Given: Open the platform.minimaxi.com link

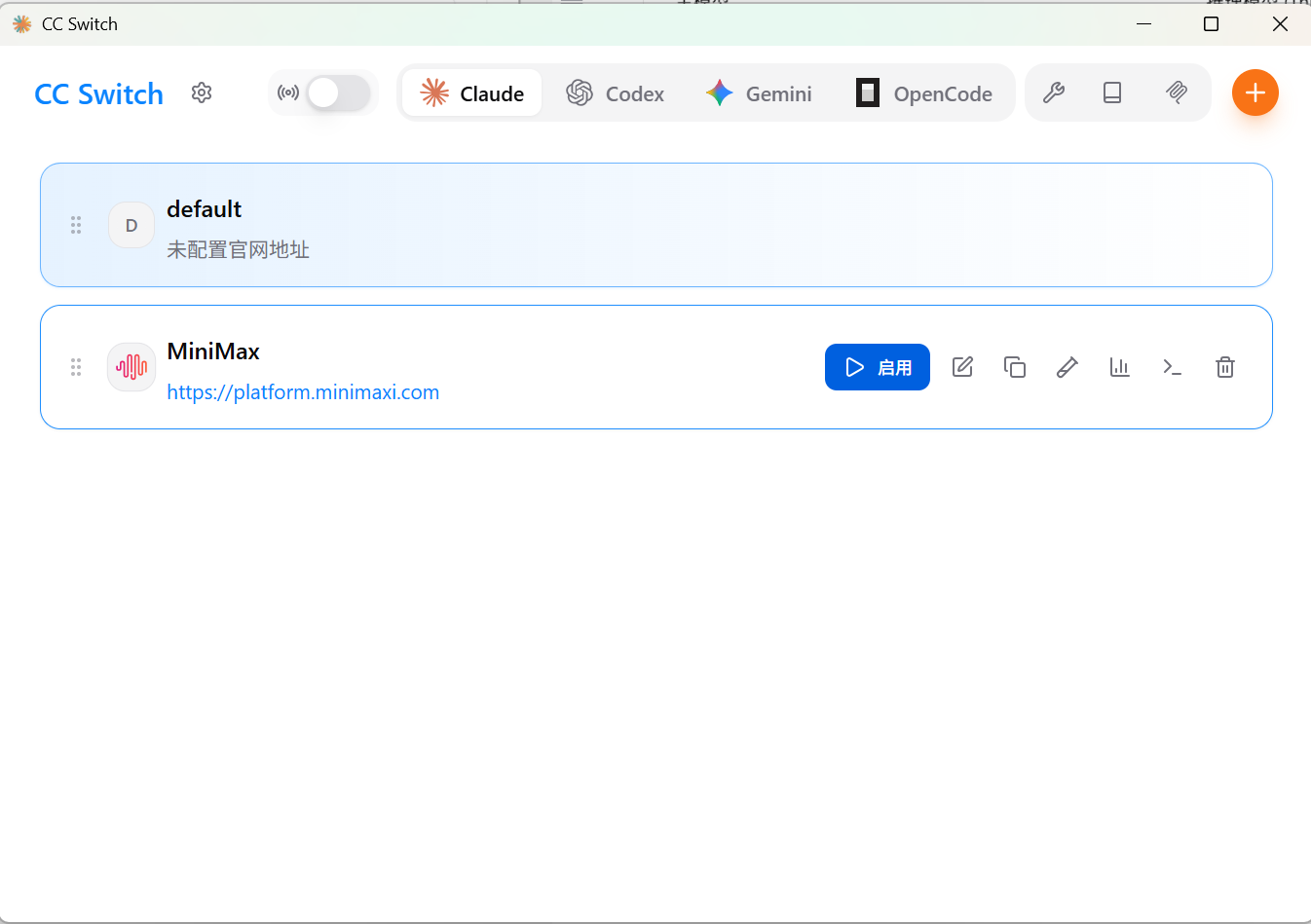Looking at the screenshot, I should coord(303,391).
